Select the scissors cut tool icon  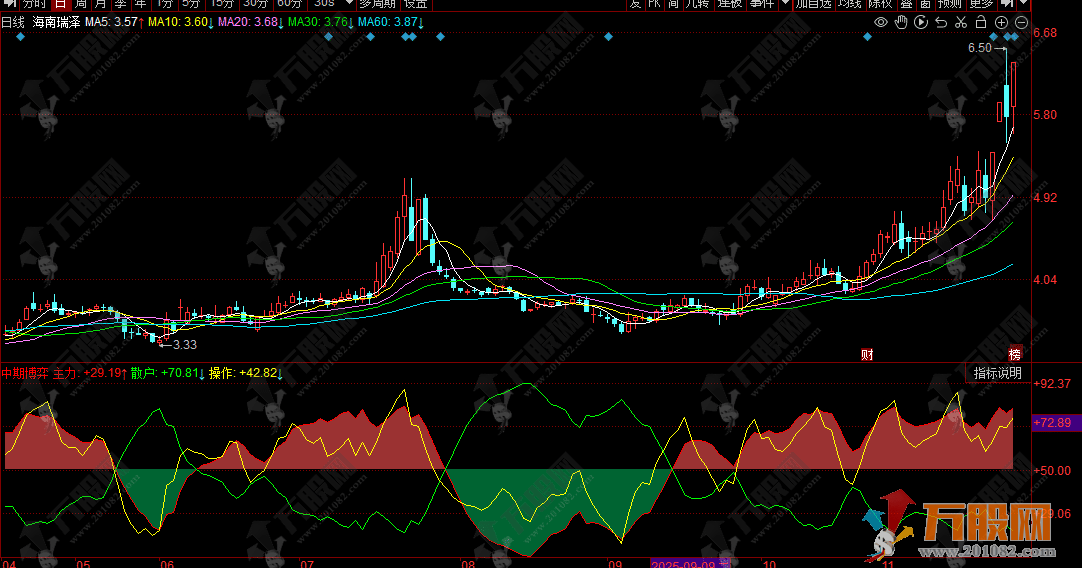(x=961, y=22)
